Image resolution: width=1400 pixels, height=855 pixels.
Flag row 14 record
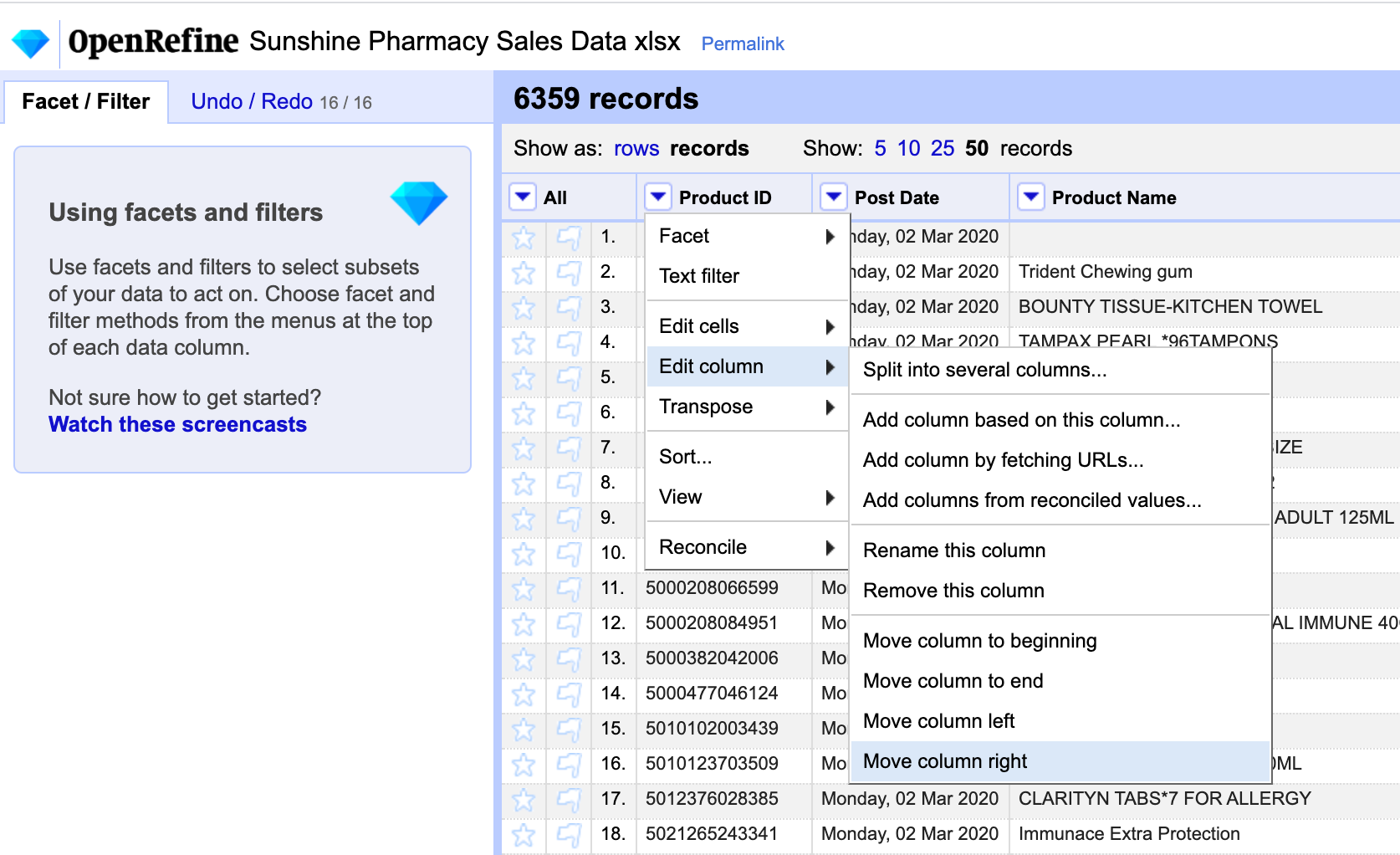click(x=569, y=694)
